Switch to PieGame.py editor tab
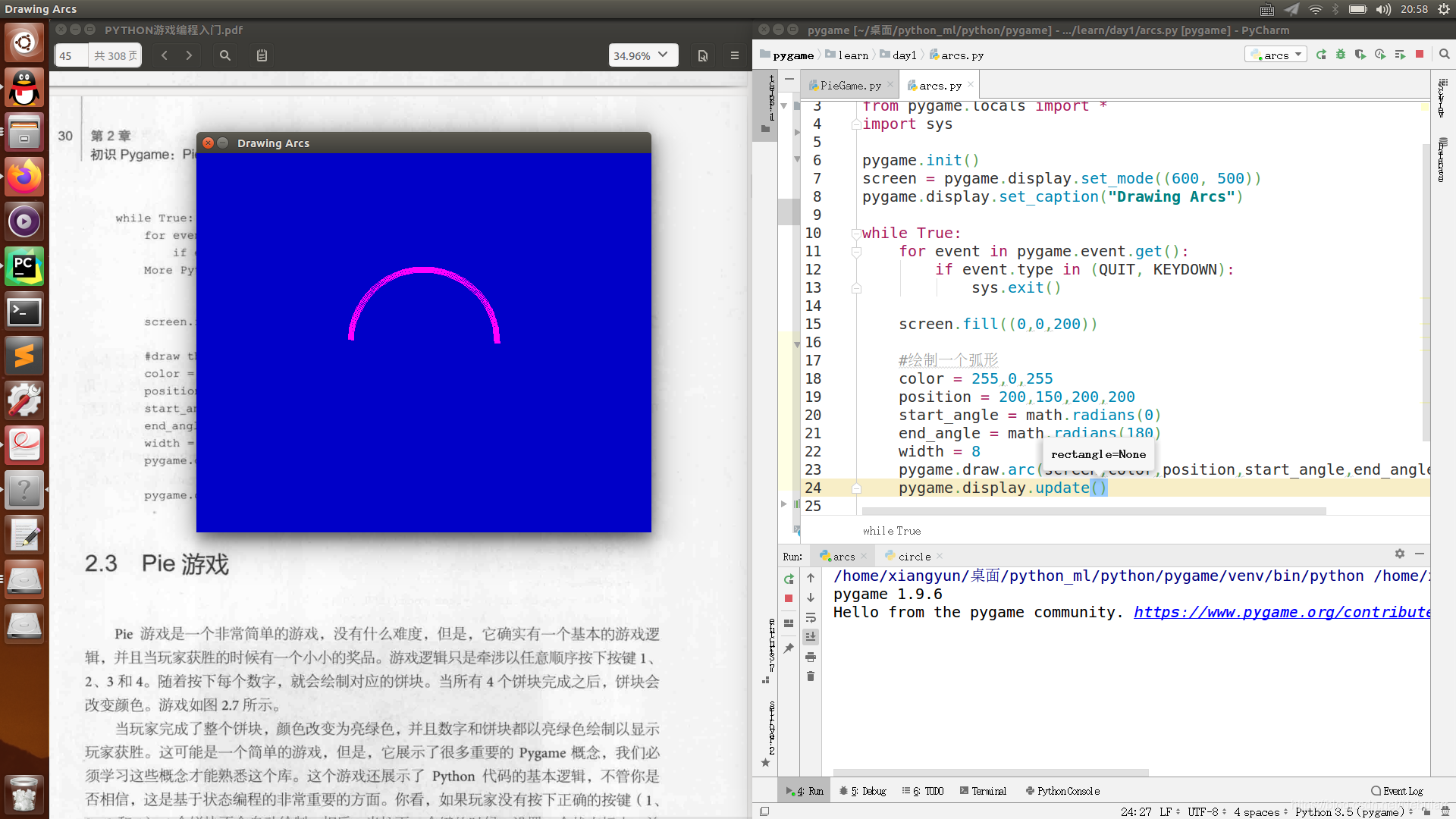 [849, 86]
